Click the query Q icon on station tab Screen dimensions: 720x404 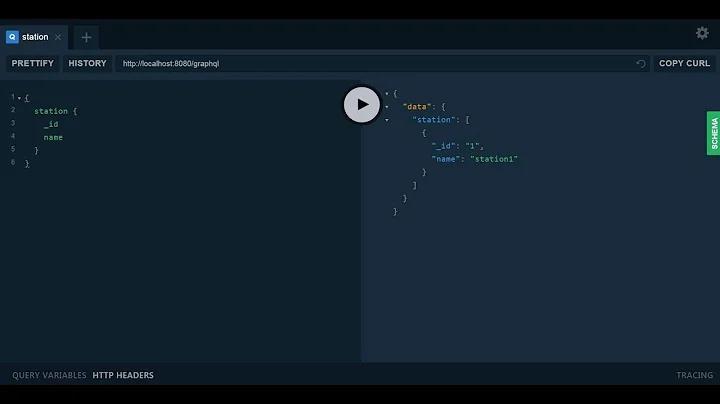pos(12,37)
